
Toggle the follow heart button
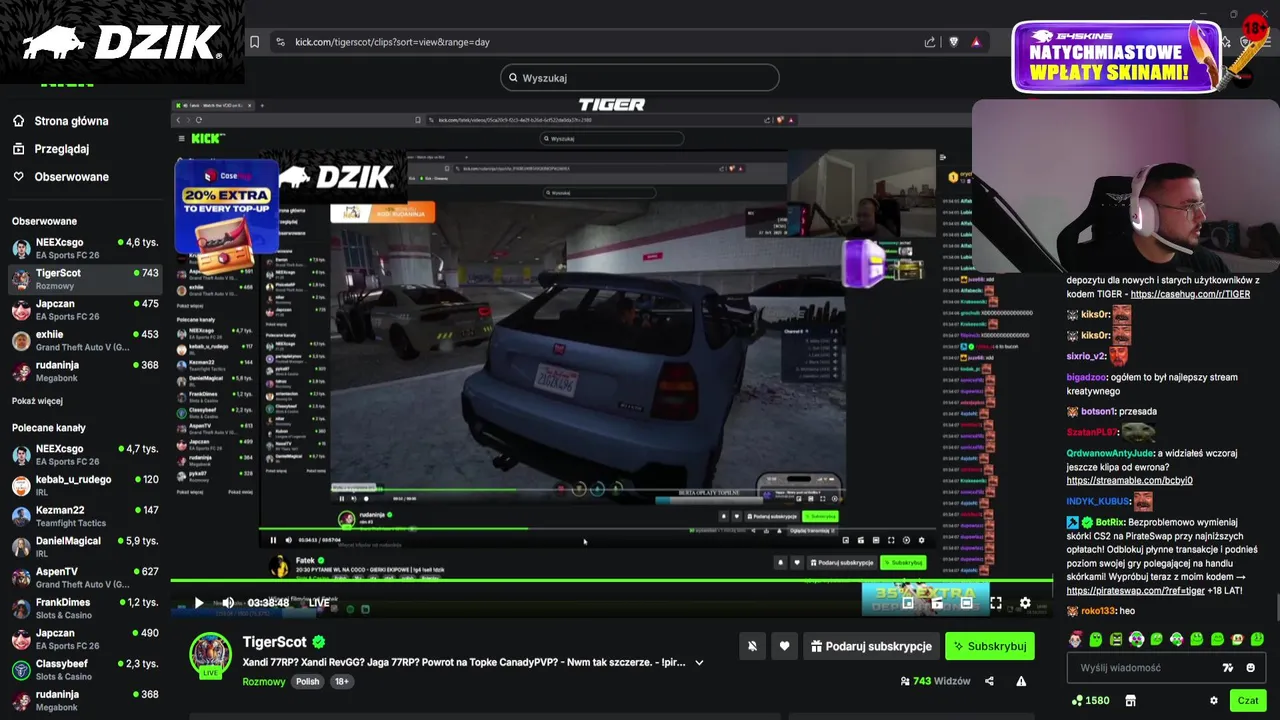pos(784,646)
